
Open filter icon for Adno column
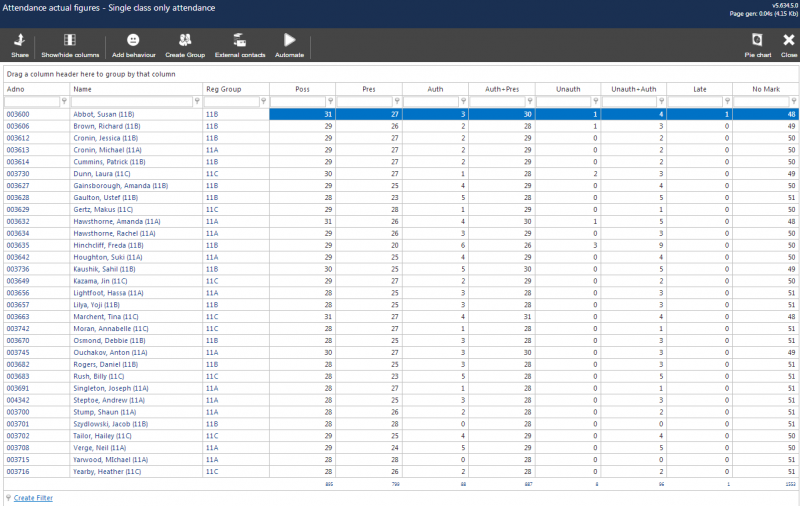[64, 101]
